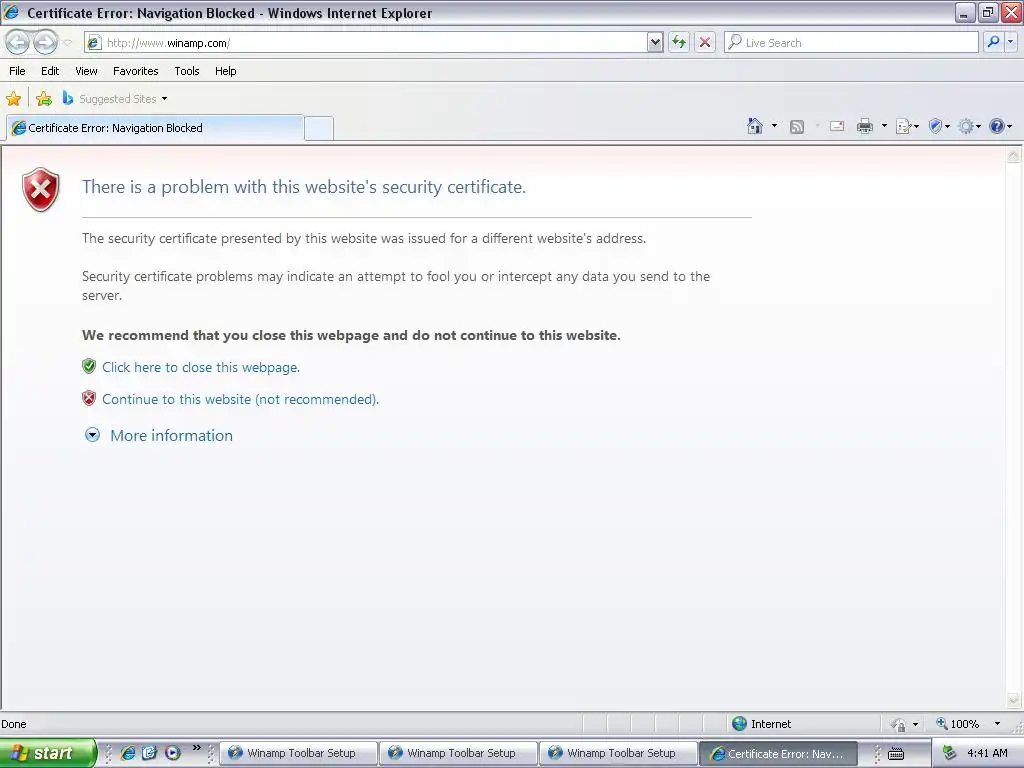Open the File menu
Screen dimensions: 1024x768
click(17, 71)
